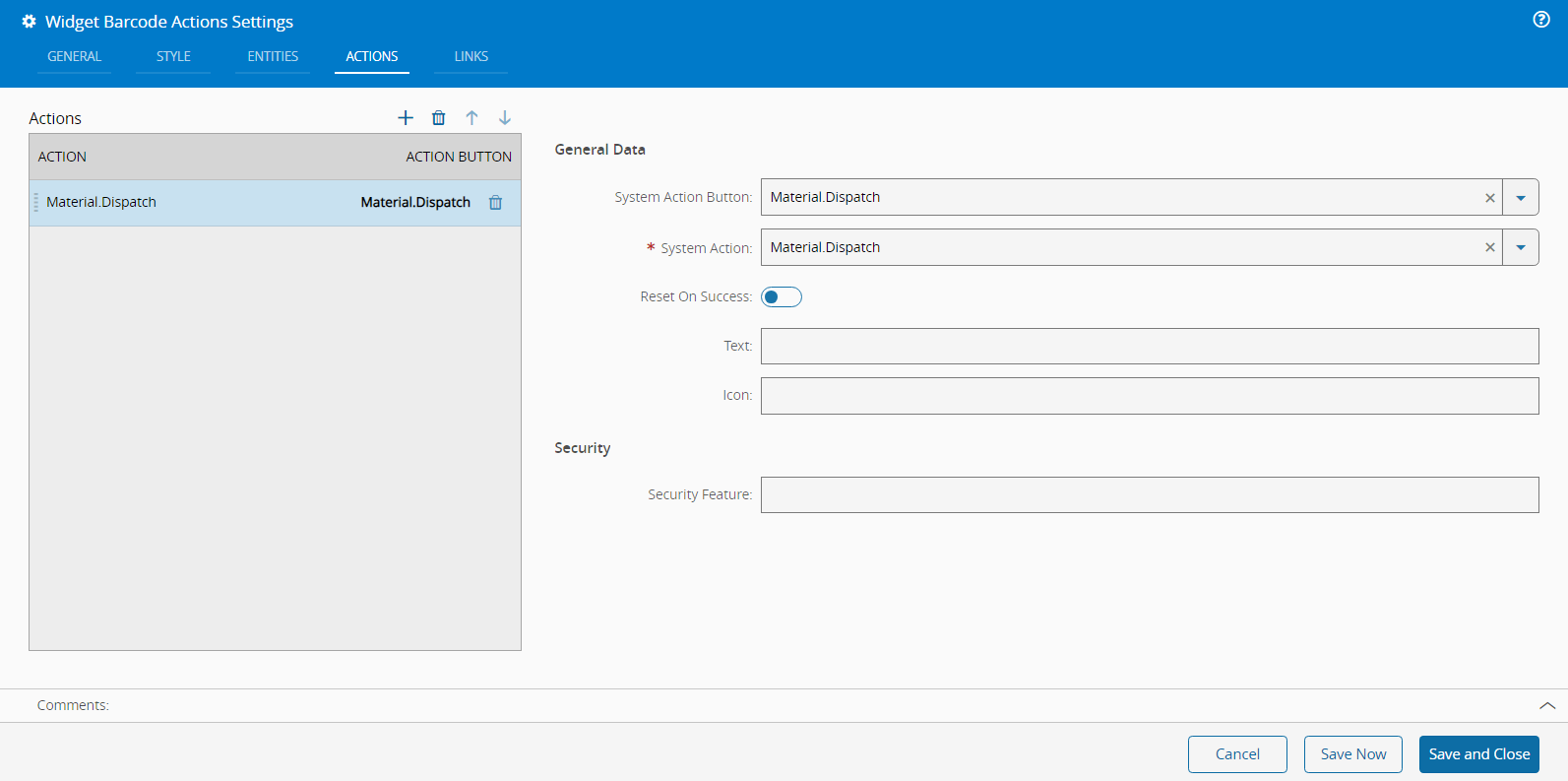1568x781 pixels.
Task: Expand System Action Button dropdown
Action: 1521,198
